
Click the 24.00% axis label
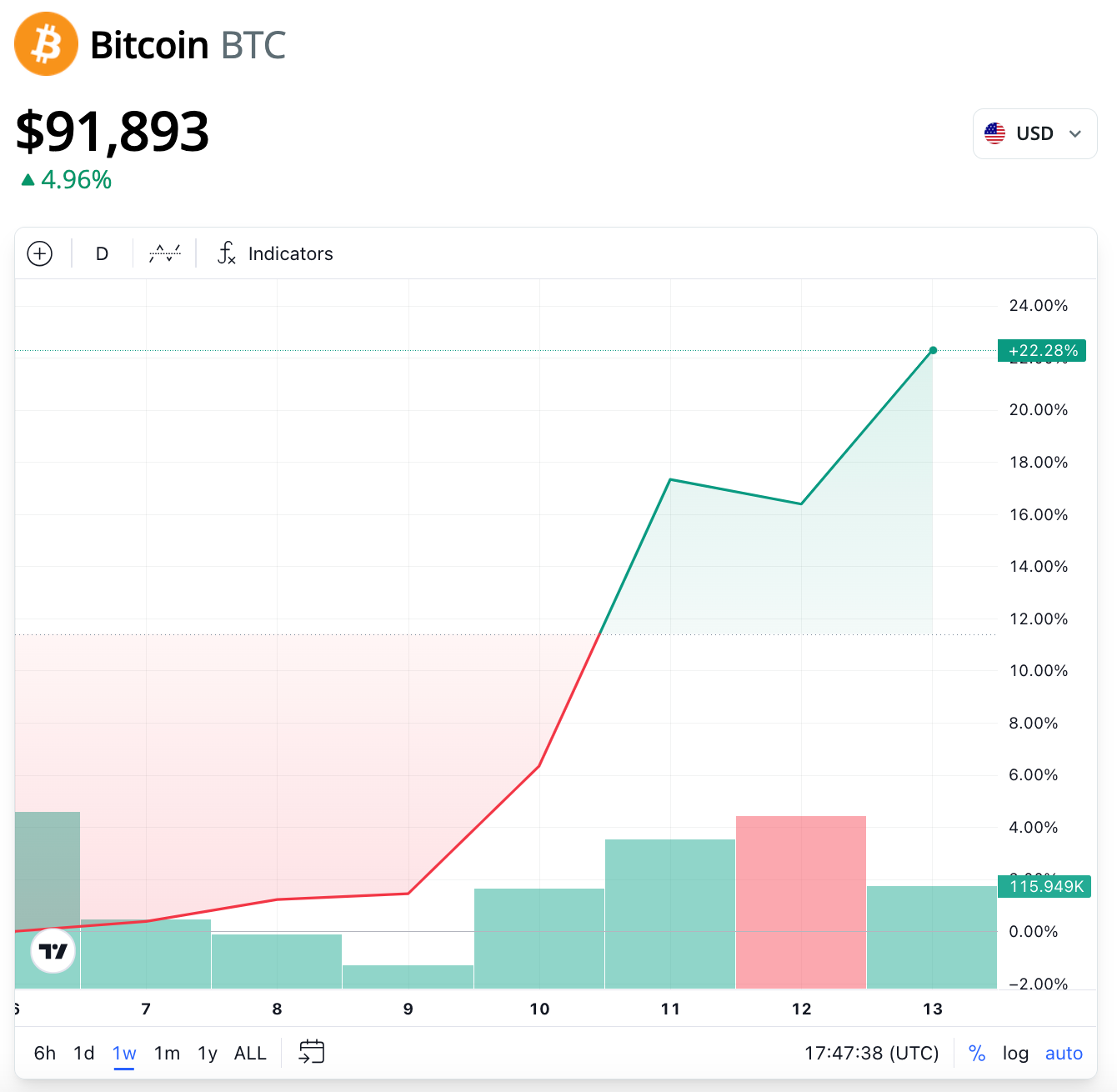pos(1039,305)
